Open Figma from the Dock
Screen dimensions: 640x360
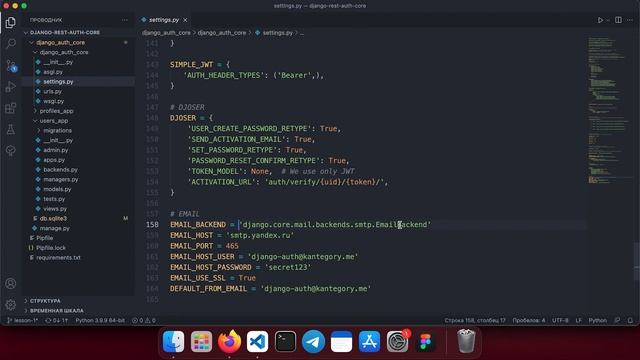pos(425,342)
